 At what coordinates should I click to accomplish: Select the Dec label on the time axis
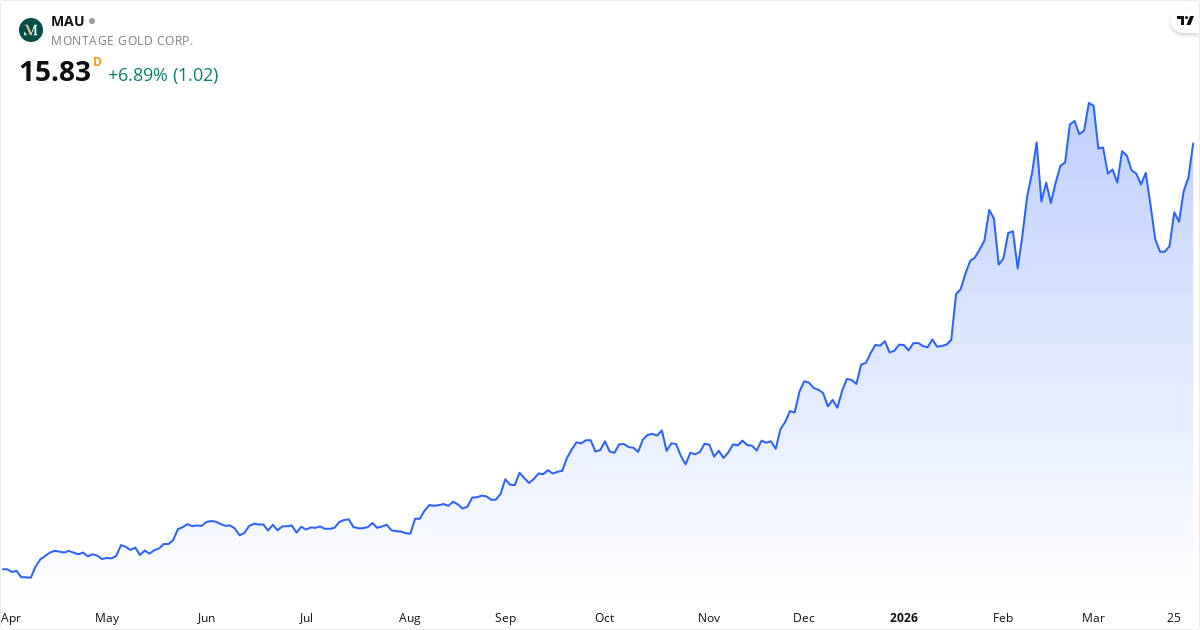804,618
